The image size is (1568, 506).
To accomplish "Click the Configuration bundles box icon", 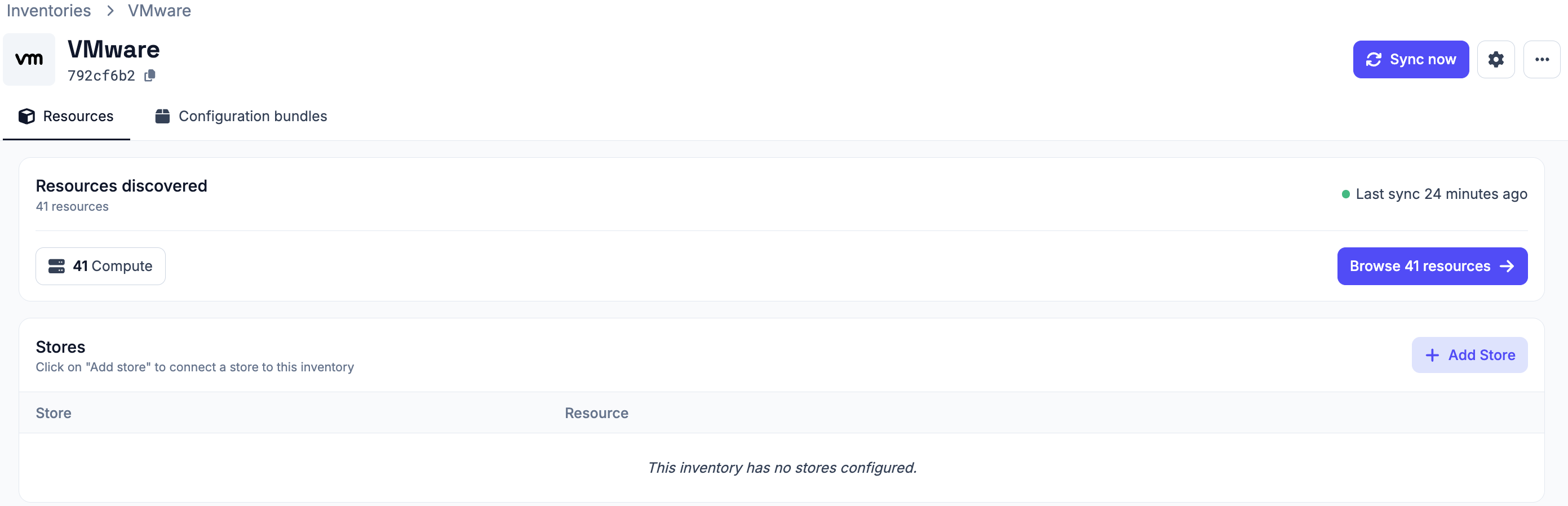I will [162, 116].
